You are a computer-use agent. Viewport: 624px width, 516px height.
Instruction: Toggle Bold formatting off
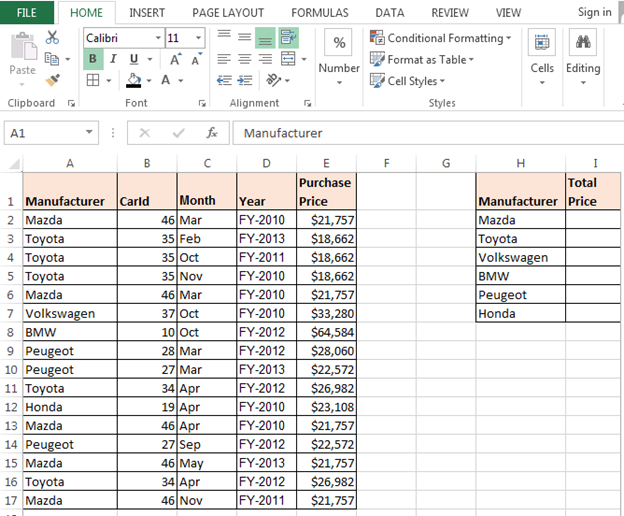[x=93, y=59]
